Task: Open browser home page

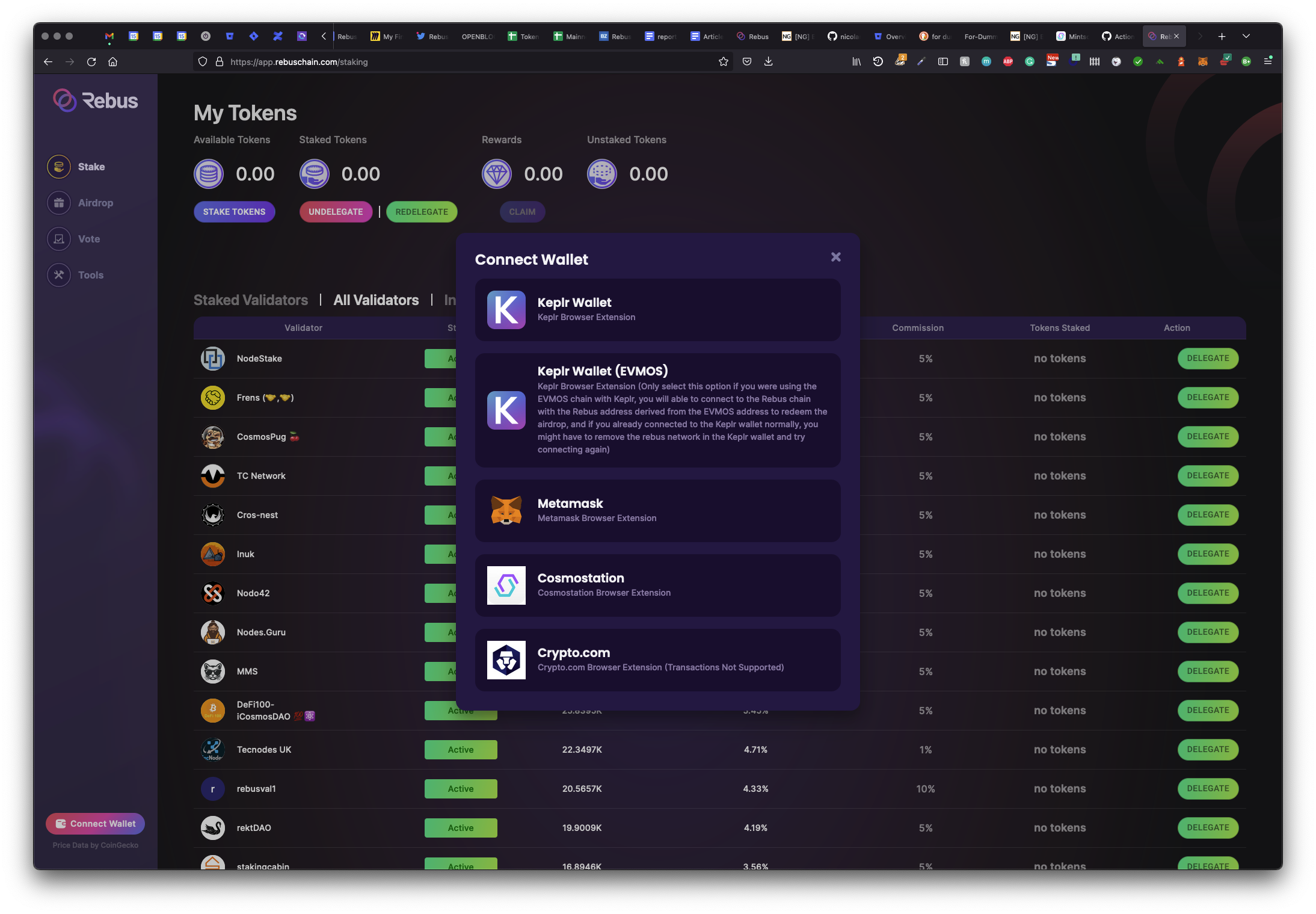Action: point(112,61)
